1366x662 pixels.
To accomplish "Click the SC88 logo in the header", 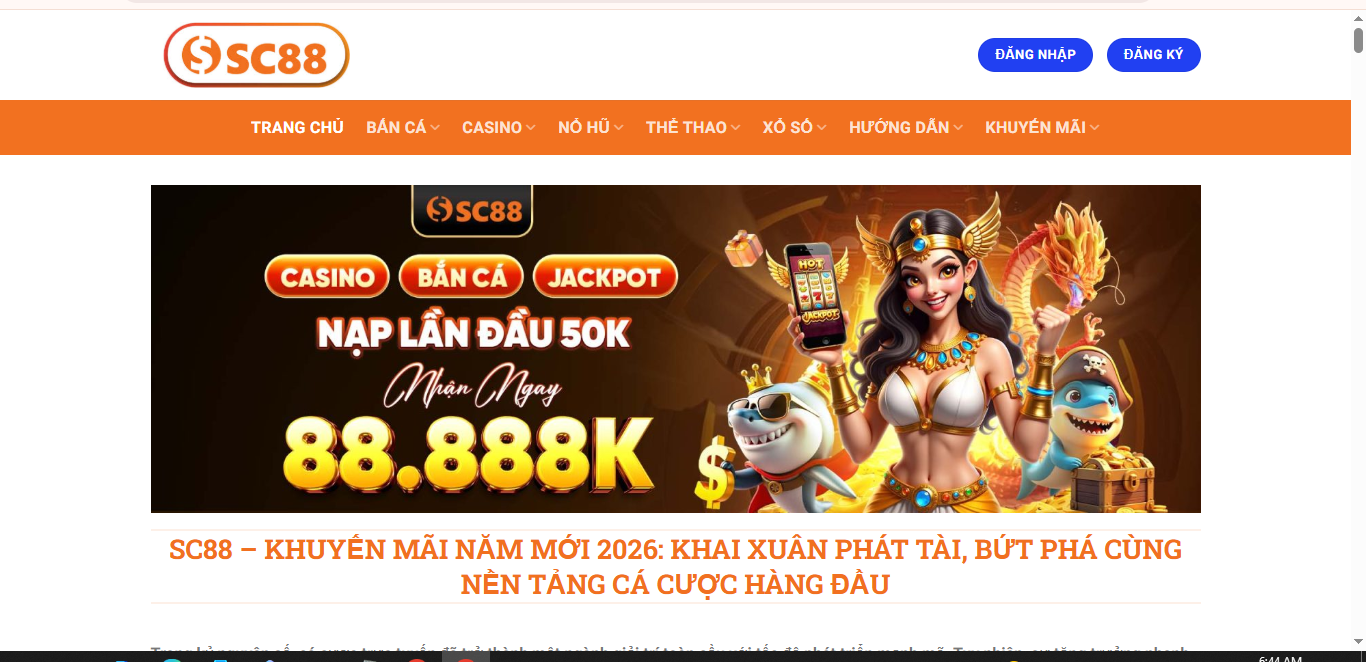I will pyautogui.click(x=256, y=55).
